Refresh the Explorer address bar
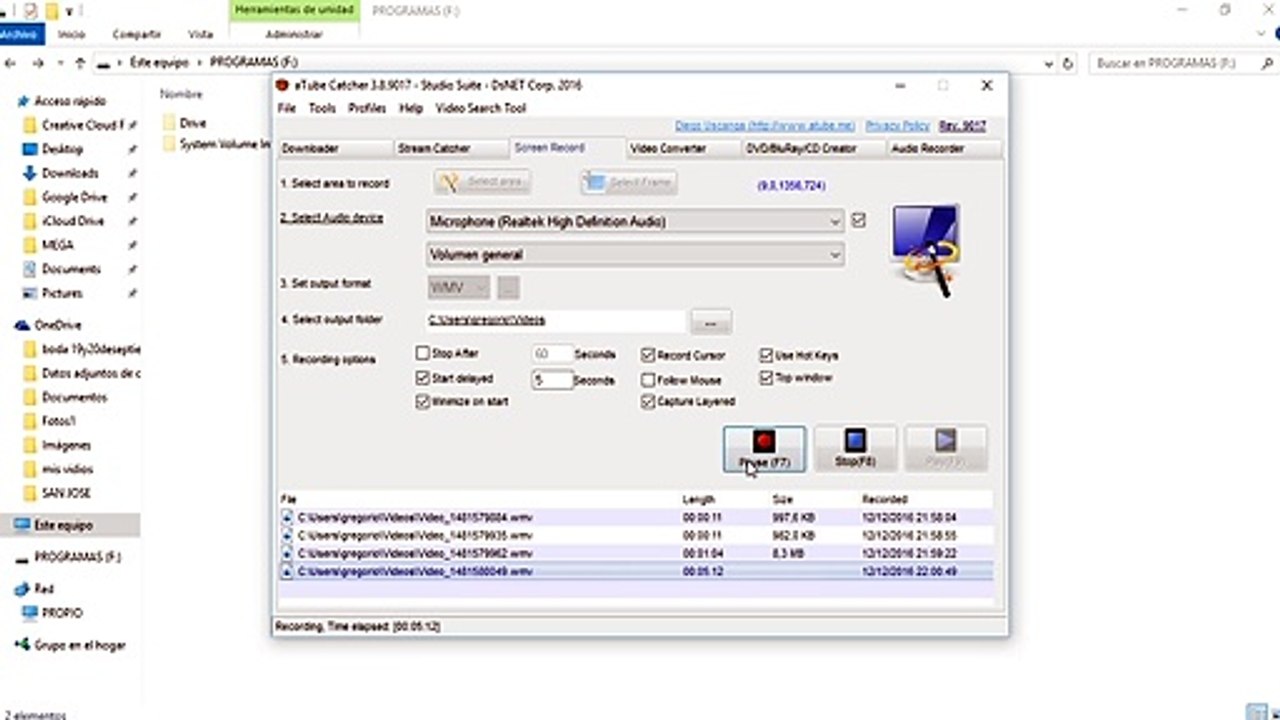 (1068, 63)
